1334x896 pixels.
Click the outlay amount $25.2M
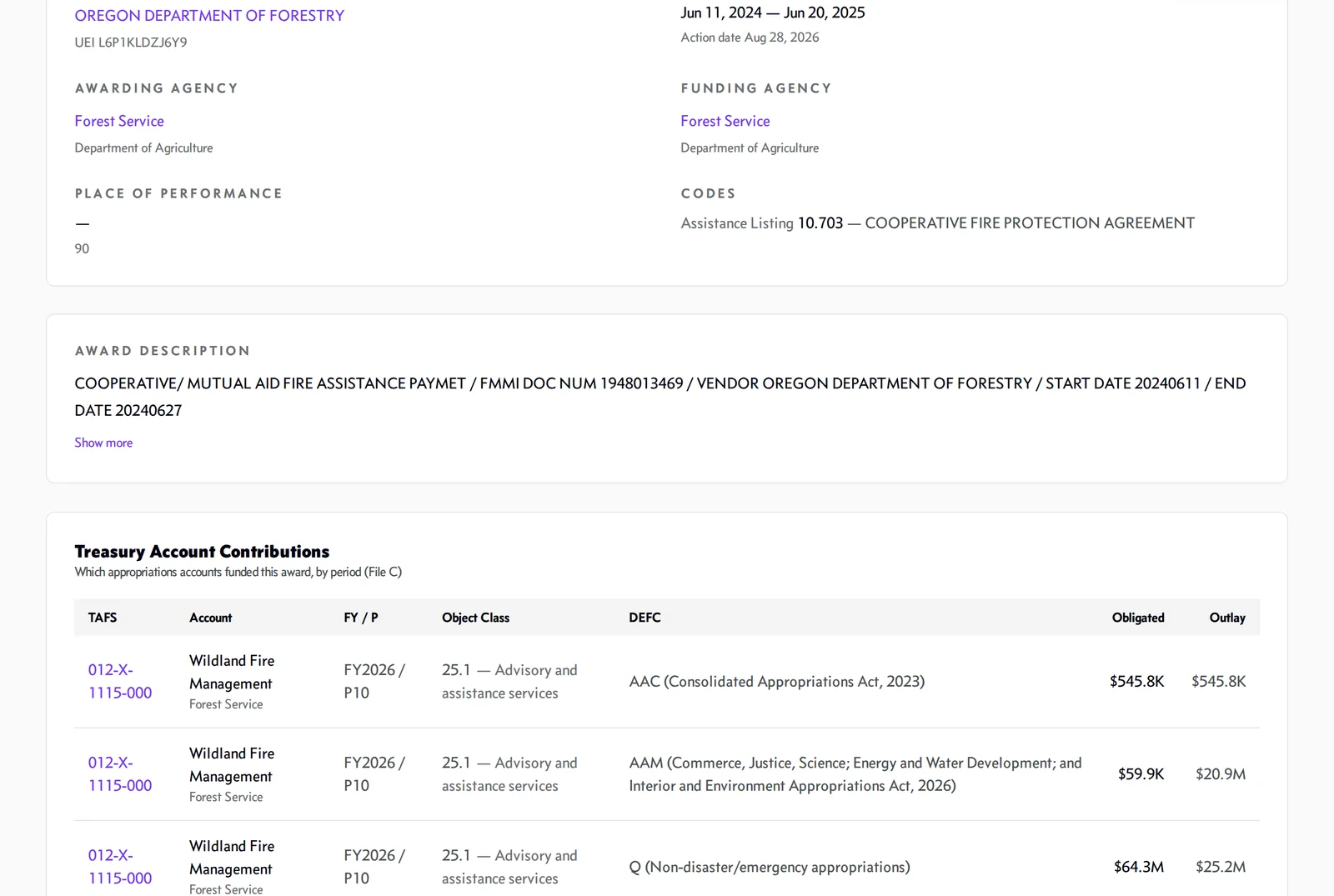pyautogui.click(x=1221, y=867)
